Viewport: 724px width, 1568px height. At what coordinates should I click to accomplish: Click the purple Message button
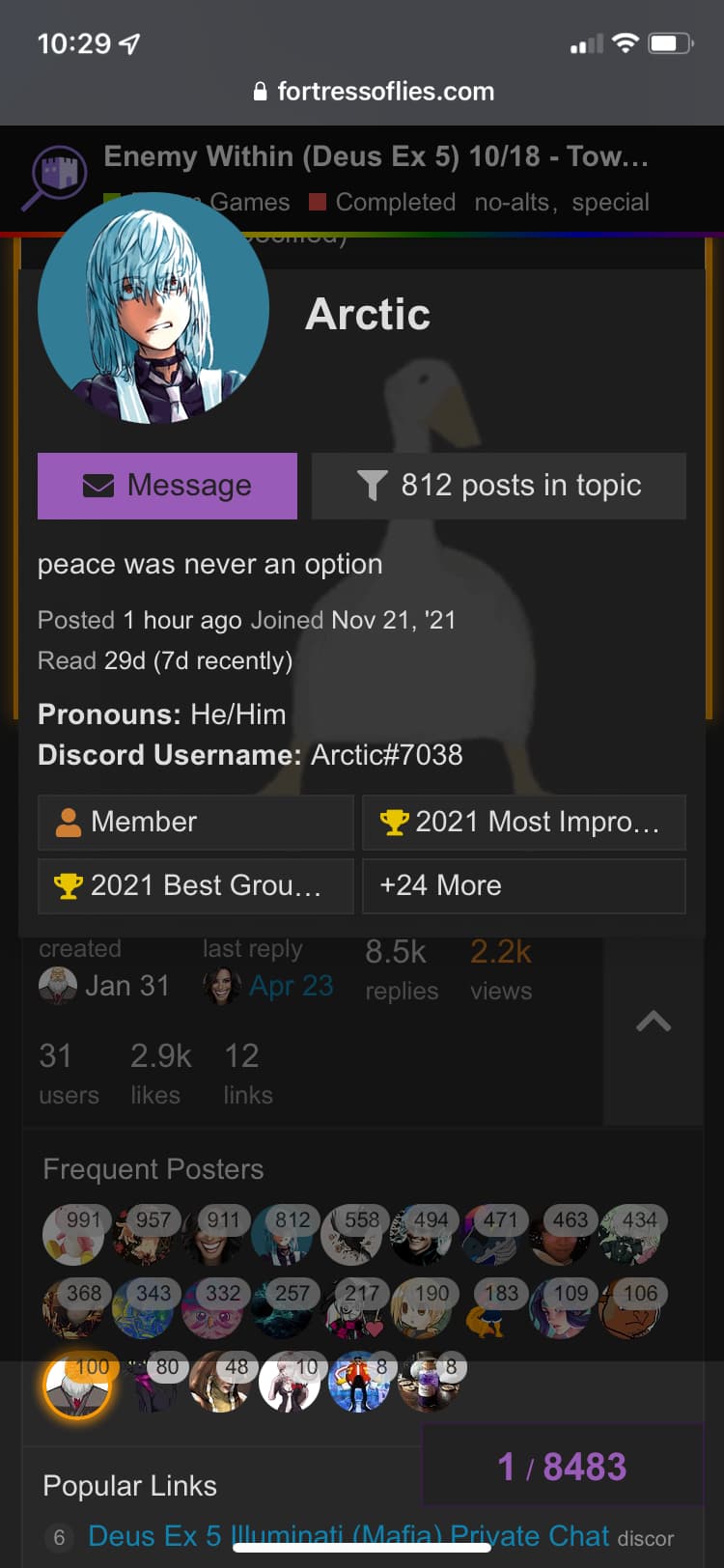pyautogui.click(x=167, y=486)
